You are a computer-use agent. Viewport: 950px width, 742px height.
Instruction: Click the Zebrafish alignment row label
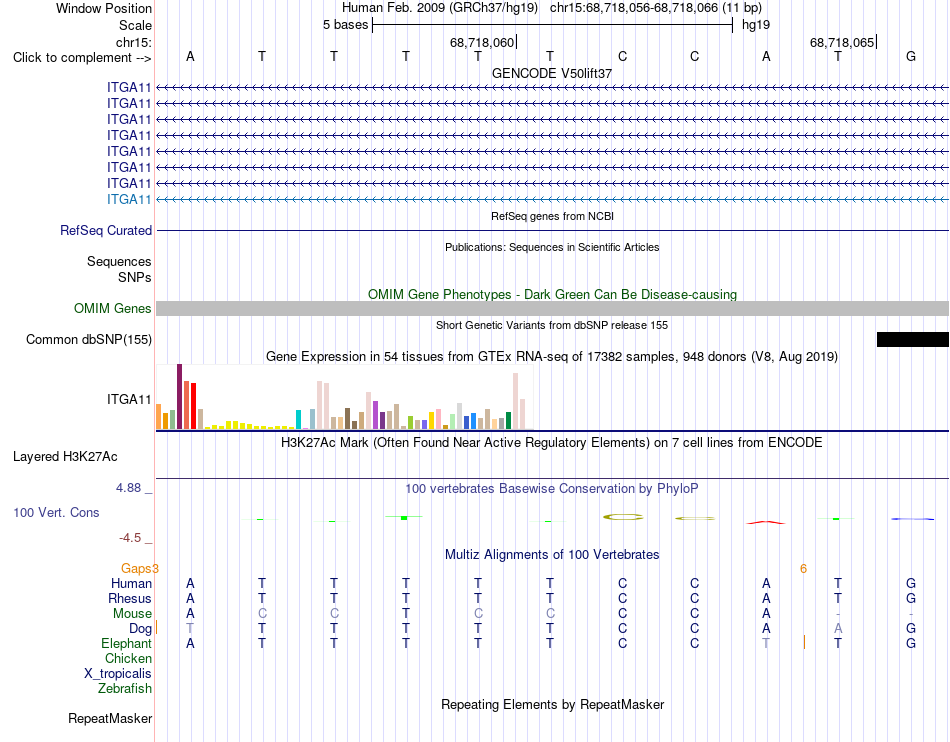(x=125, y=689)
